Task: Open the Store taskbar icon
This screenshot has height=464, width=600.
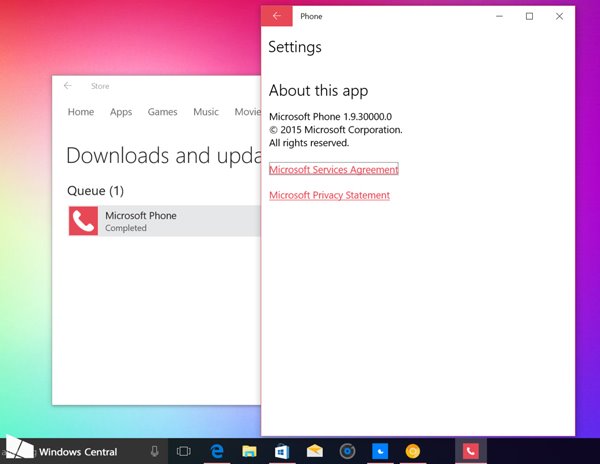Action: tap(282, 451)
